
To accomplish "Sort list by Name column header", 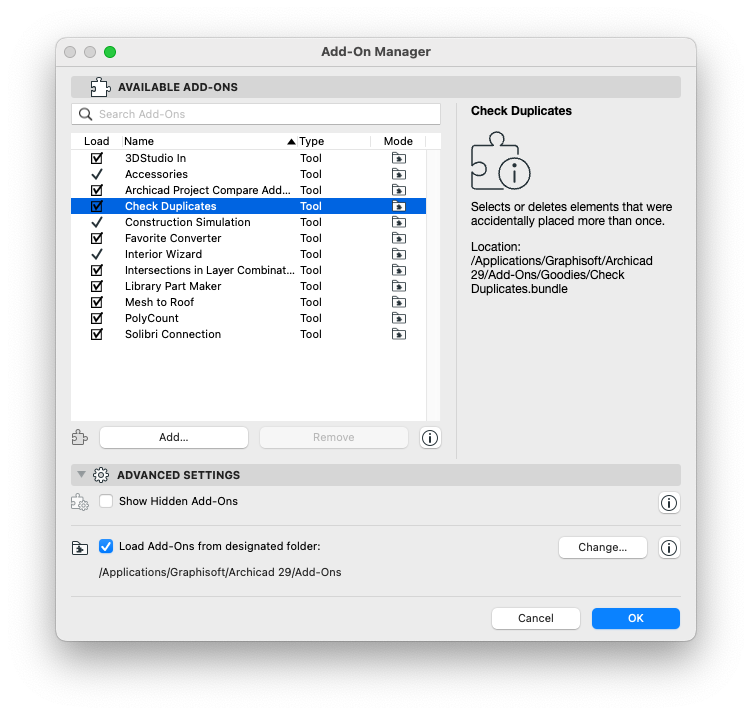I will [209, 141].
